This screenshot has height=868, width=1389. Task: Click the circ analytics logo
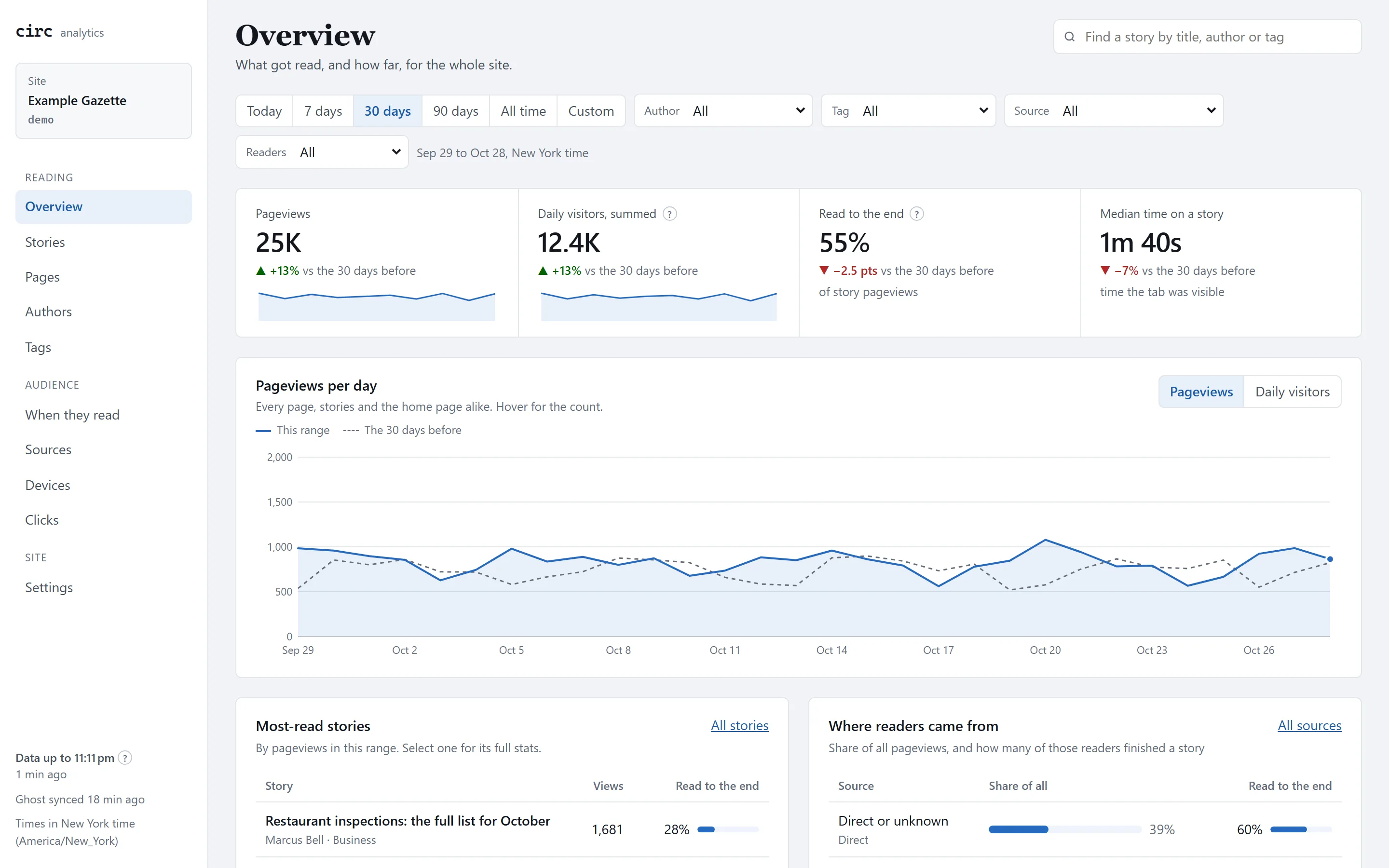pyautogui.click(x=60, y=31)
